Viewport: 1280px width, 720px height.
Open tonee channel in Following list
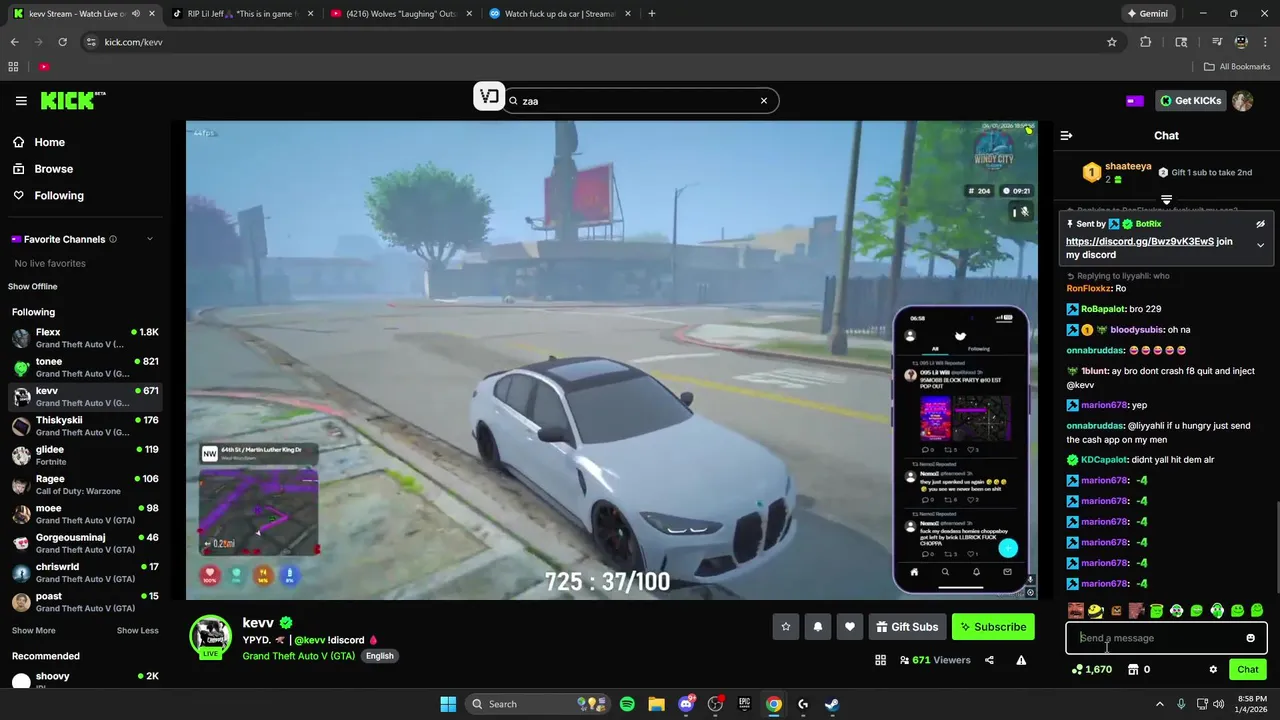tap(85, 367)
